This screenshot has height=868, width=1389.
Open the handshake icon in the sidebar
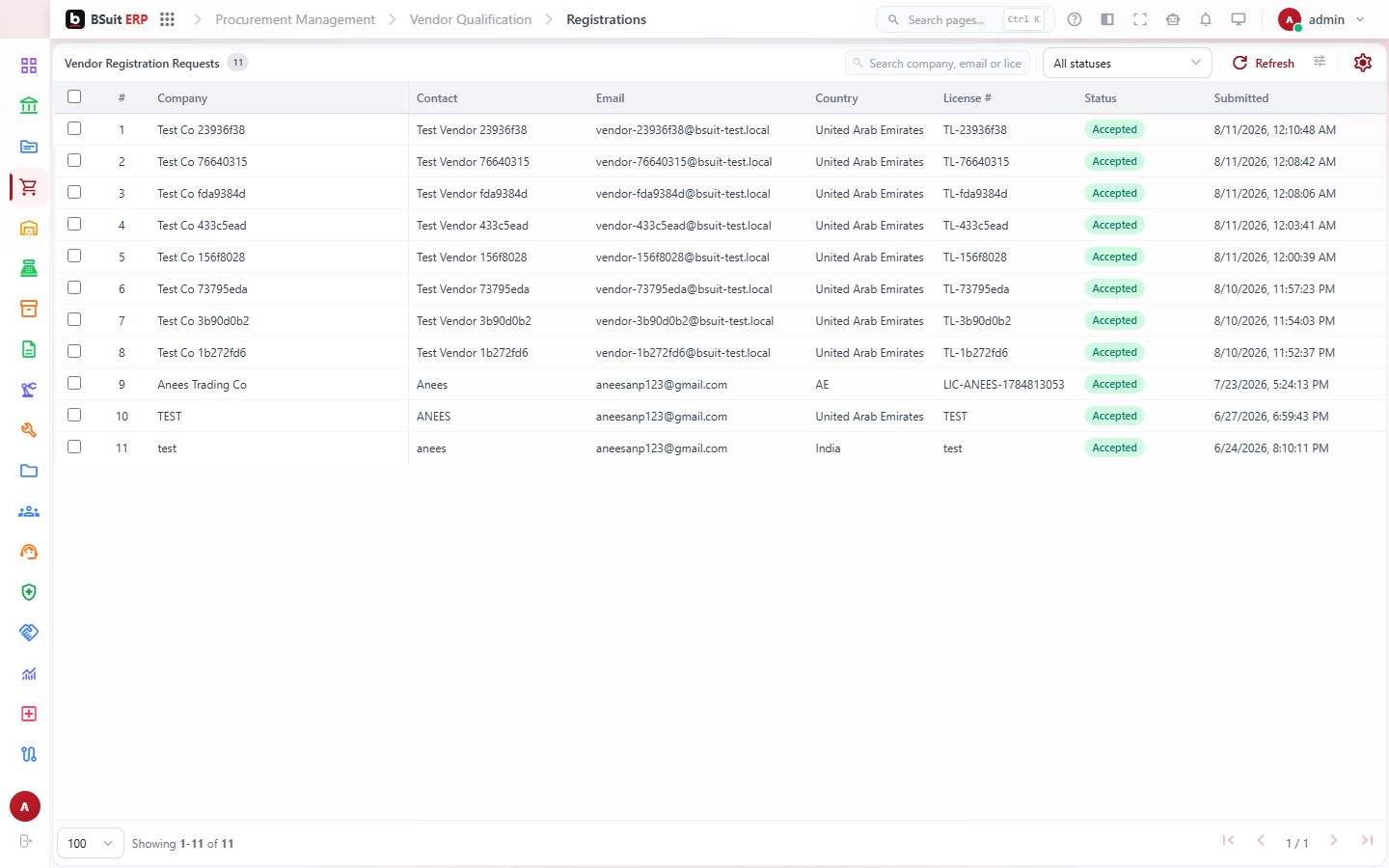tap(29, 633)
